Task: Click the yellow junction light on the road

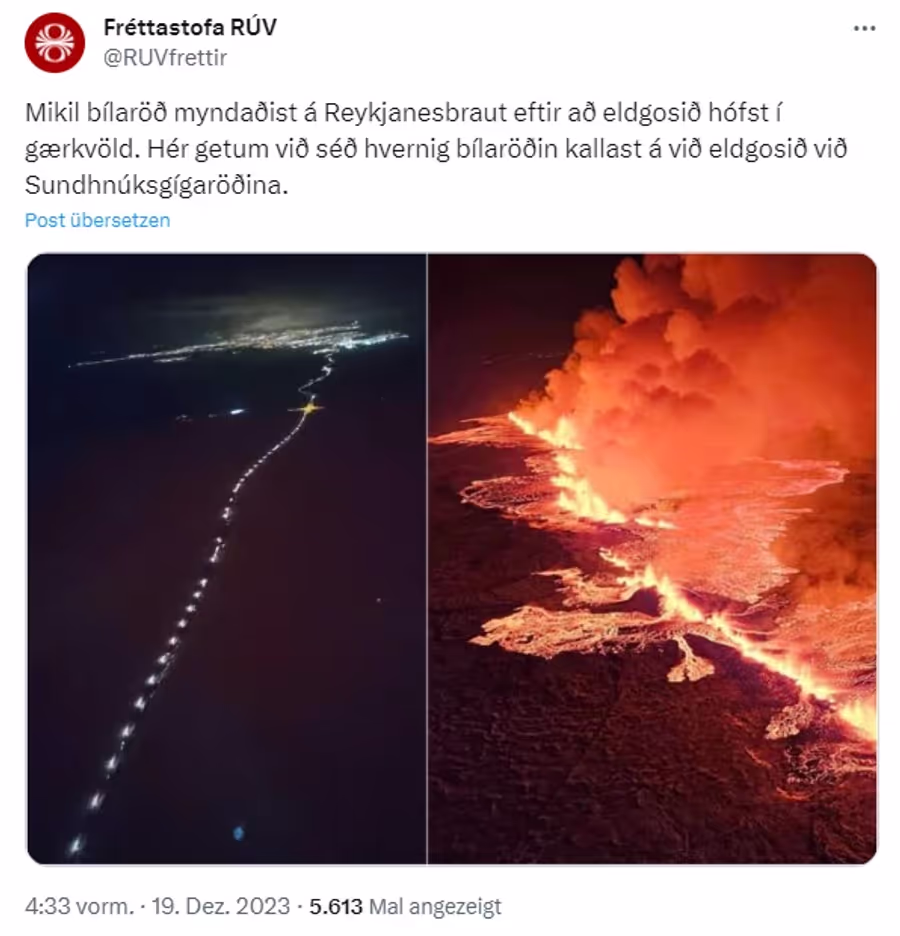Action: tap(308, 408)
